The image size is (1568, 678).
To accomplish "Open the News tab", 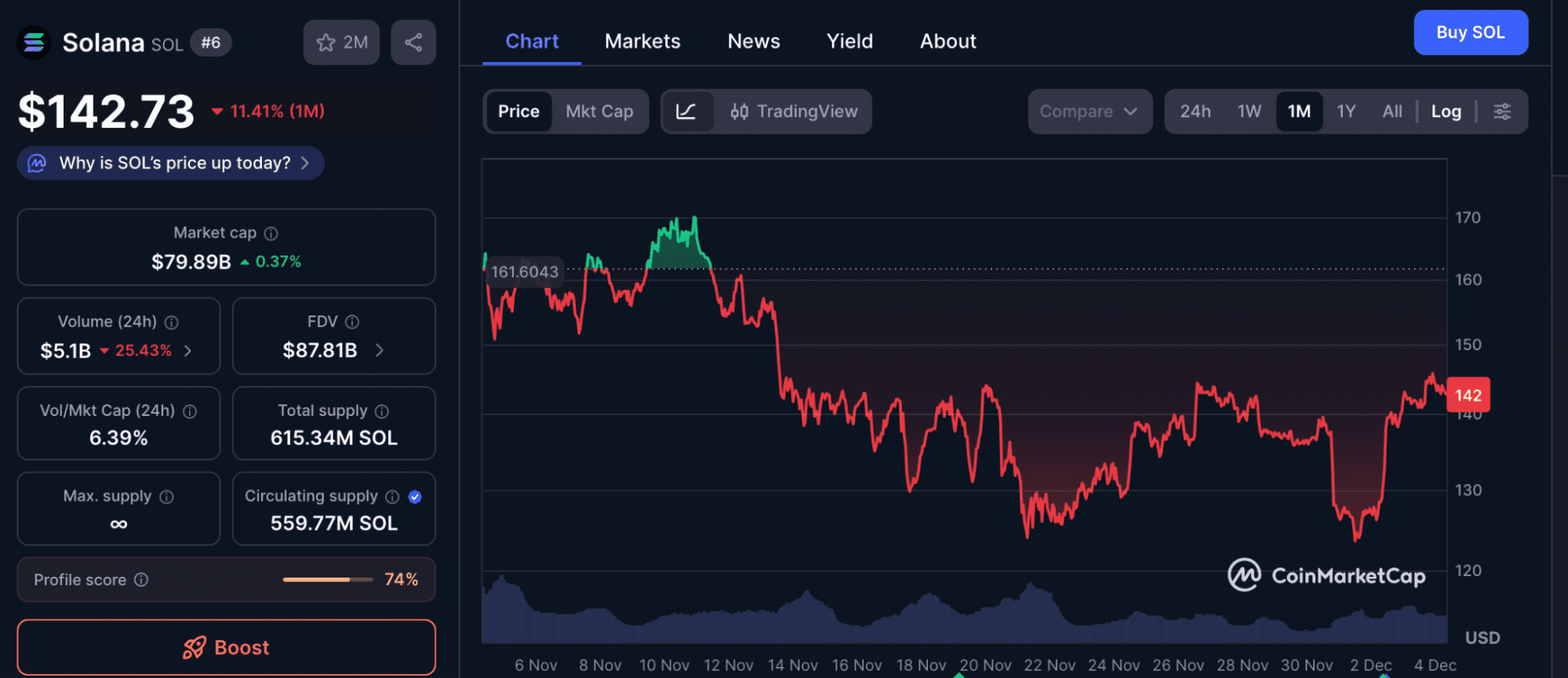I will (753, 41).
